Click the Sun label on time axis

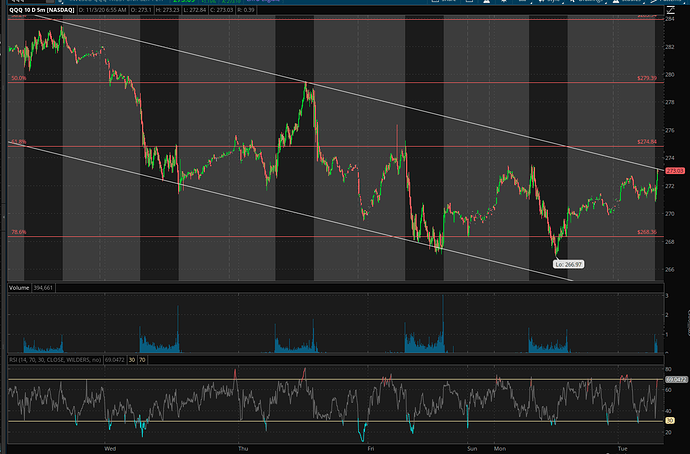[x=472, y=449]
